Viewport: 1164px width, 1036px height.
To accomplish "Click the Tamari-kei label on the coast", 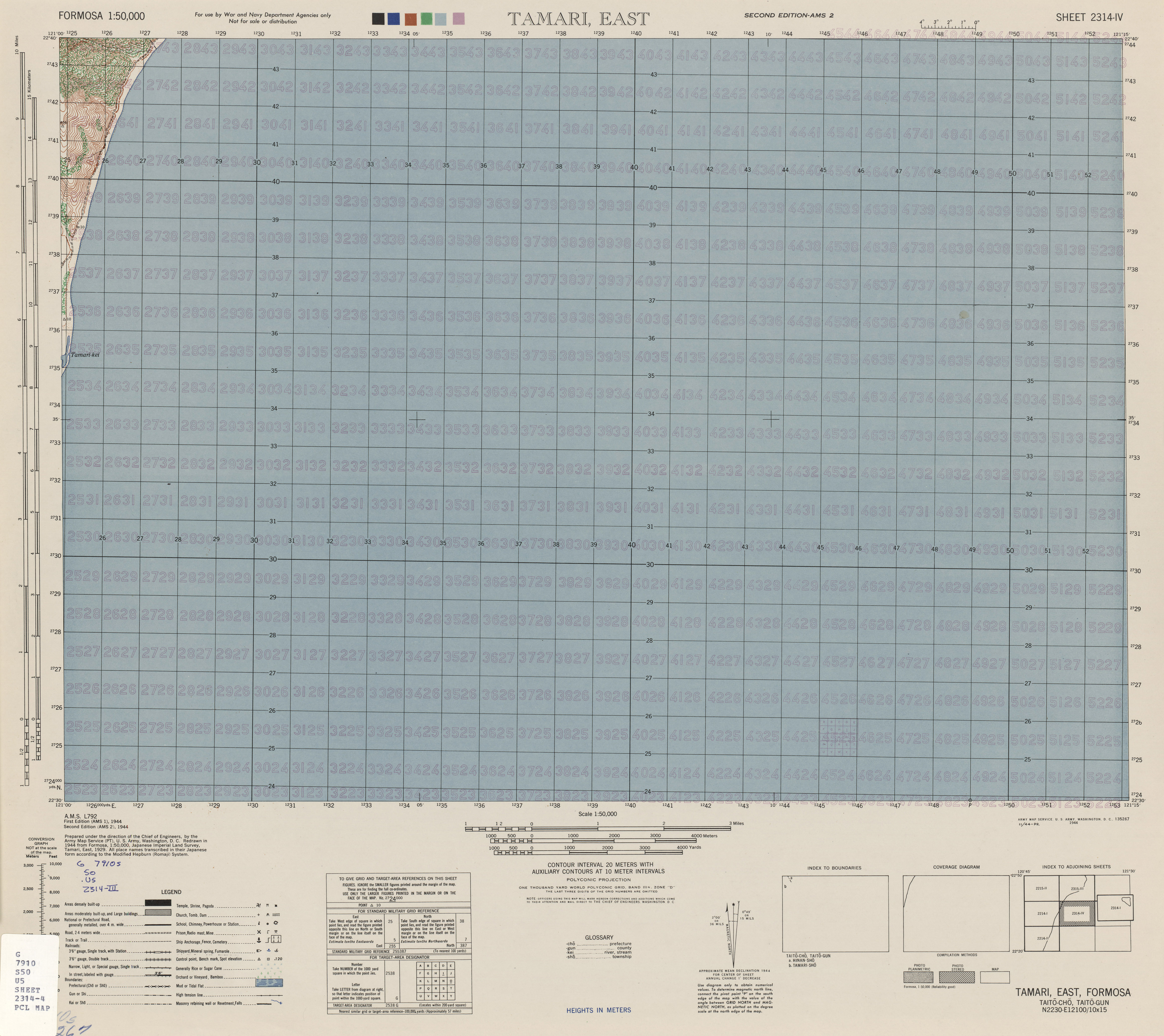I will coord(85,355).
